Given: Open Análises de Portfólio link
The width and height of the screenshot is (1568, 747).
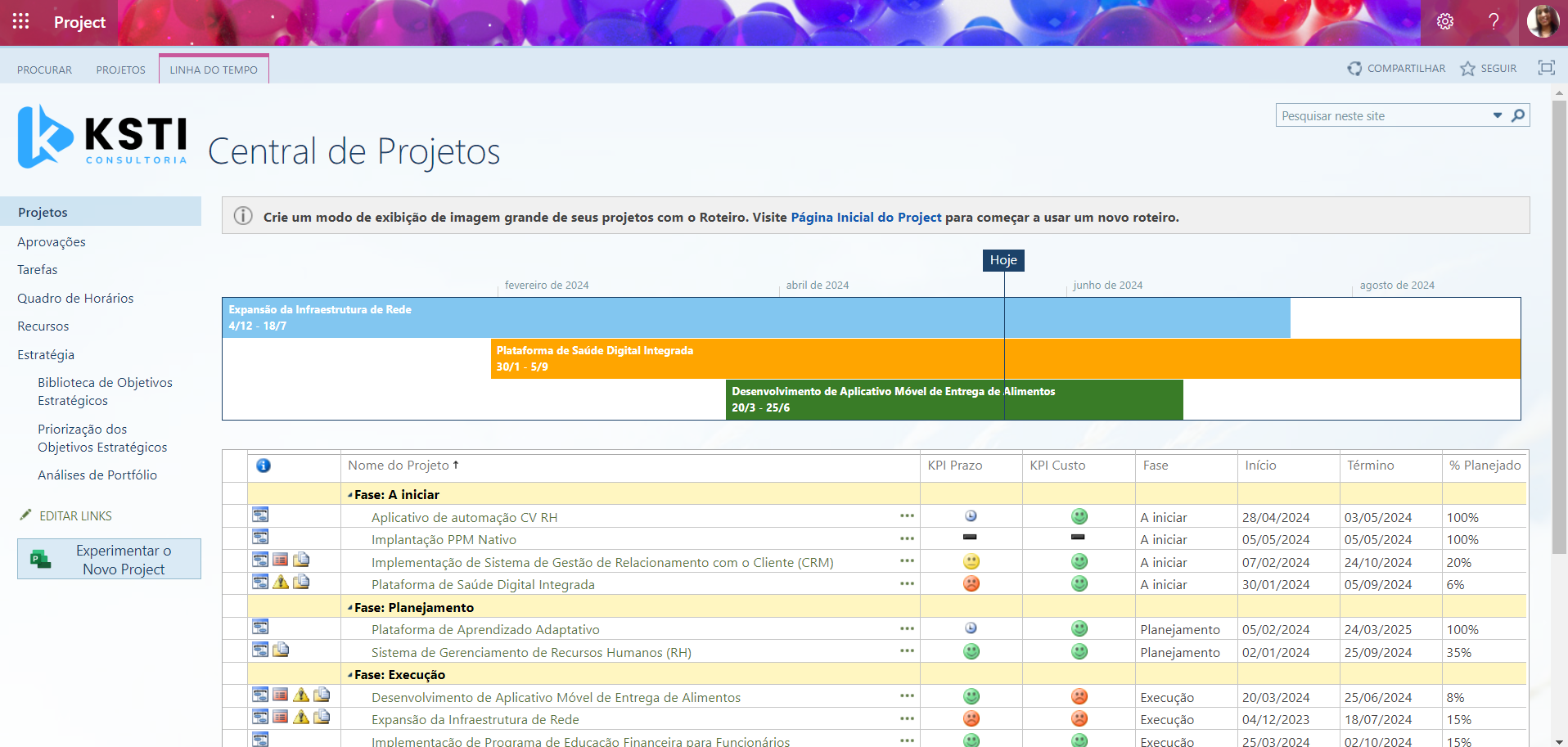Looking at the screenshot, I should click(x=97, y=475).
